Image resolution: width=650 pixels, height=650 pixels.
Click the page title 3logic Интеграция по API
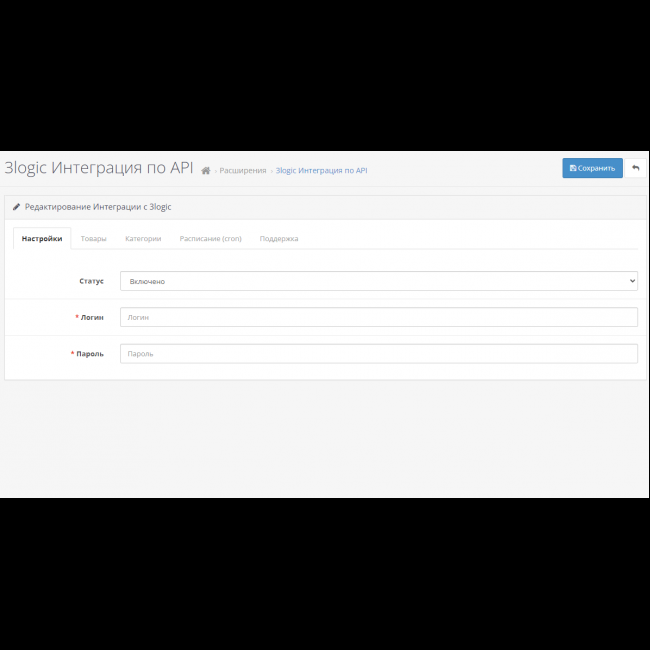[99, 168]
